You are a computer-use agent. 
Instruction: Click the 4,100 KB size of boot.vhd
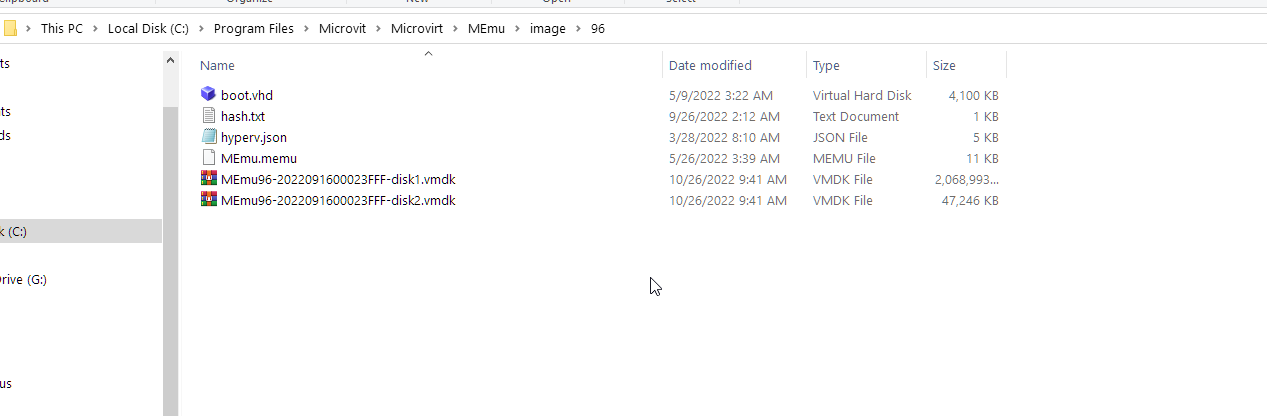974,95
